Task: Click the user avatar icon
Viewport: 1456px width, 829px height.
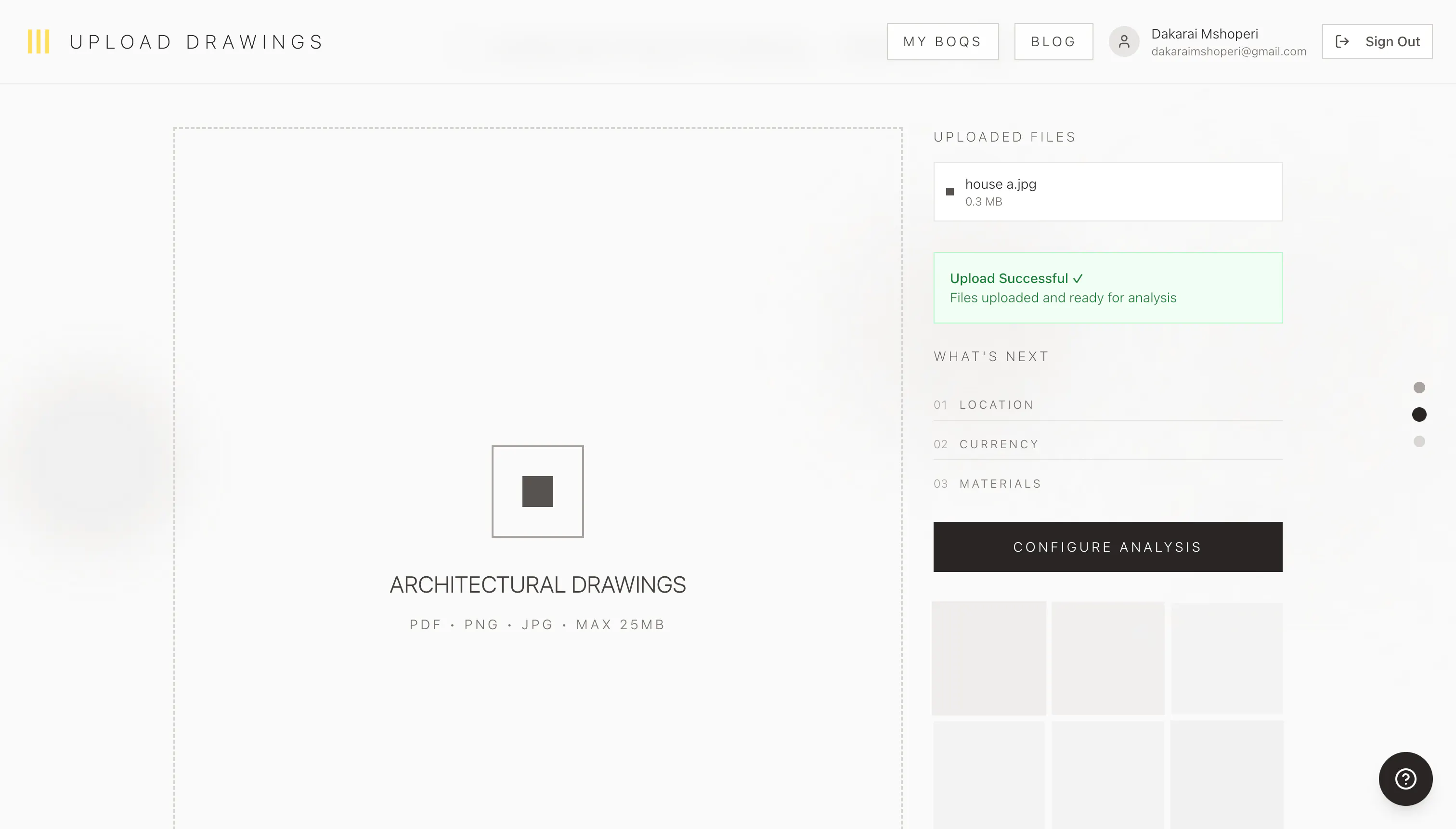Action: 1123,41
